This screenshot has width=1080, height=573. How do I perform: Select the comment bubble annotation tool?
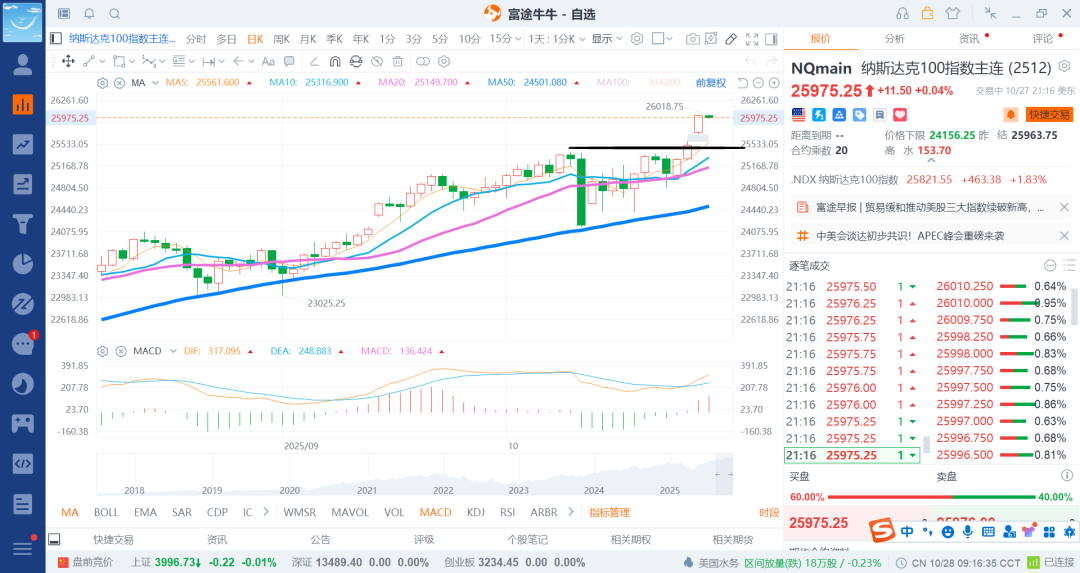(x=289, y=61)
